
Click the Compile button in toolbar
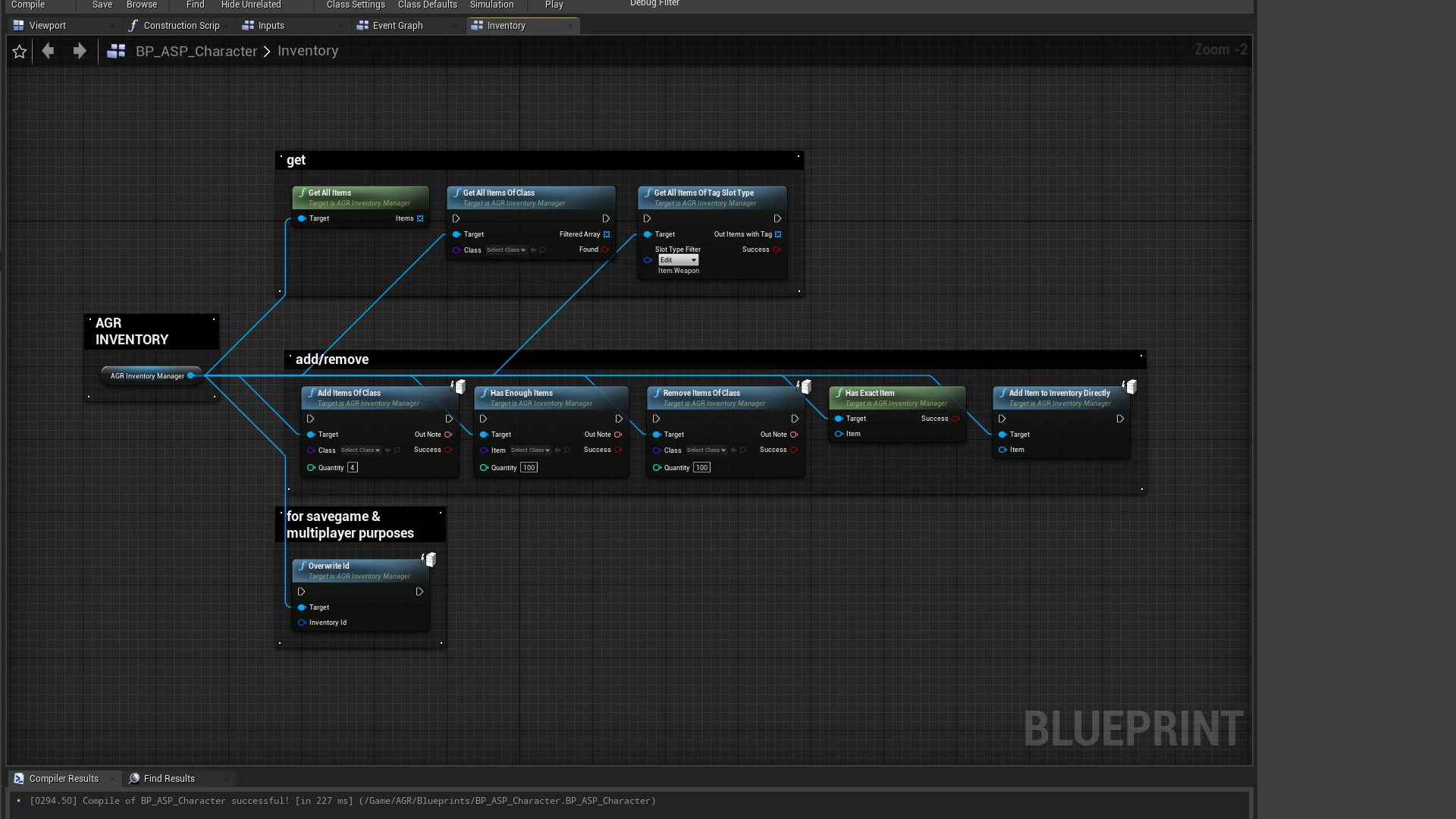click(x=27, y=4)
